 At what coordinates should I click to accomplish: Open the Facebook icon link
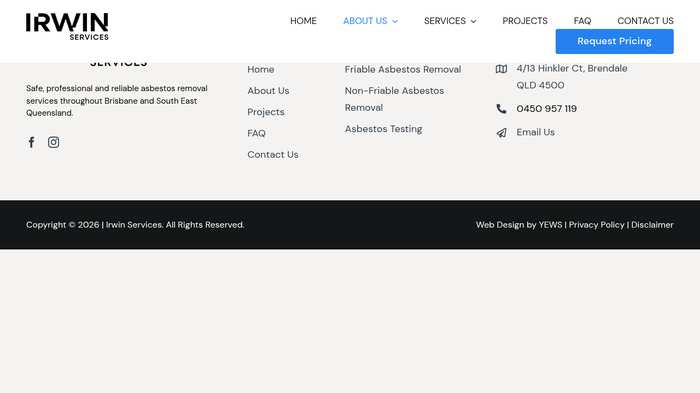[x=31, y=142]
